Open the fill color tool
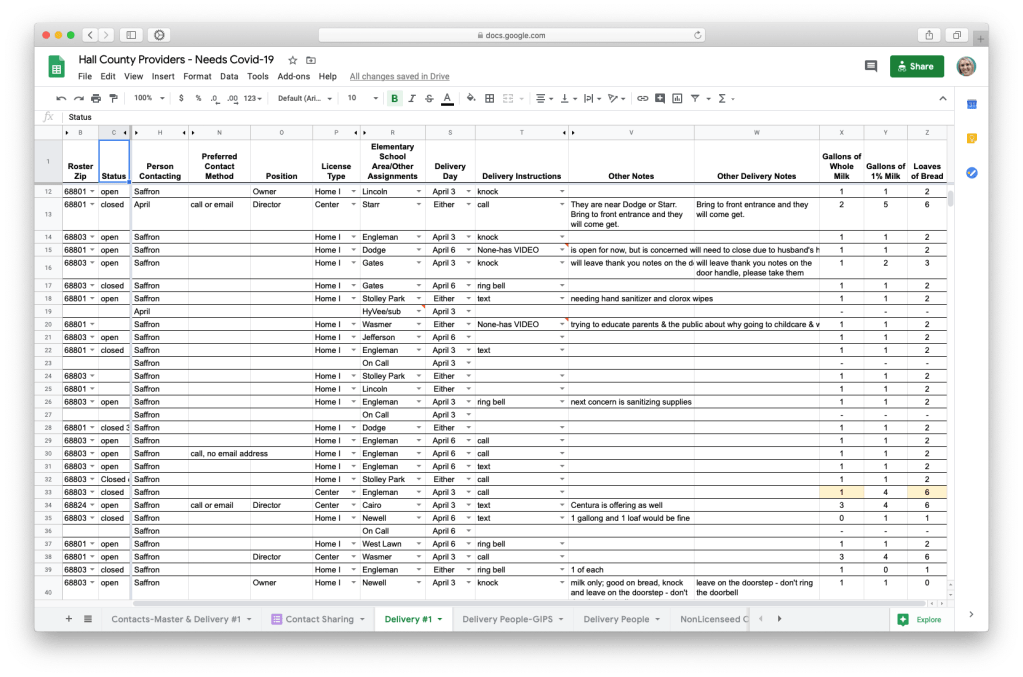The width and height of the screenshot is (1023, 677). tap(470, 98)
